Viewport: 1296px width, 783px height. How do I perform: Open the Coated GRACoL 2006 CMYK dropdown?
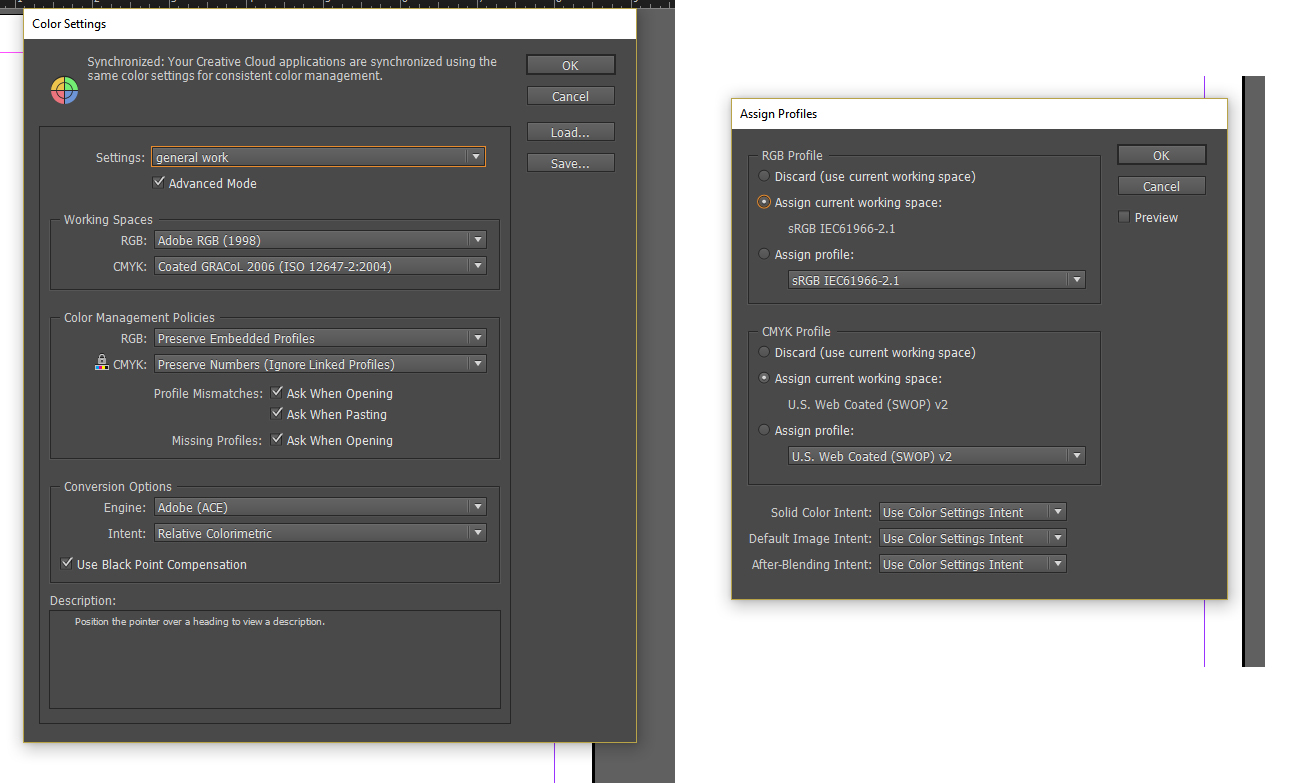[478, 265]
